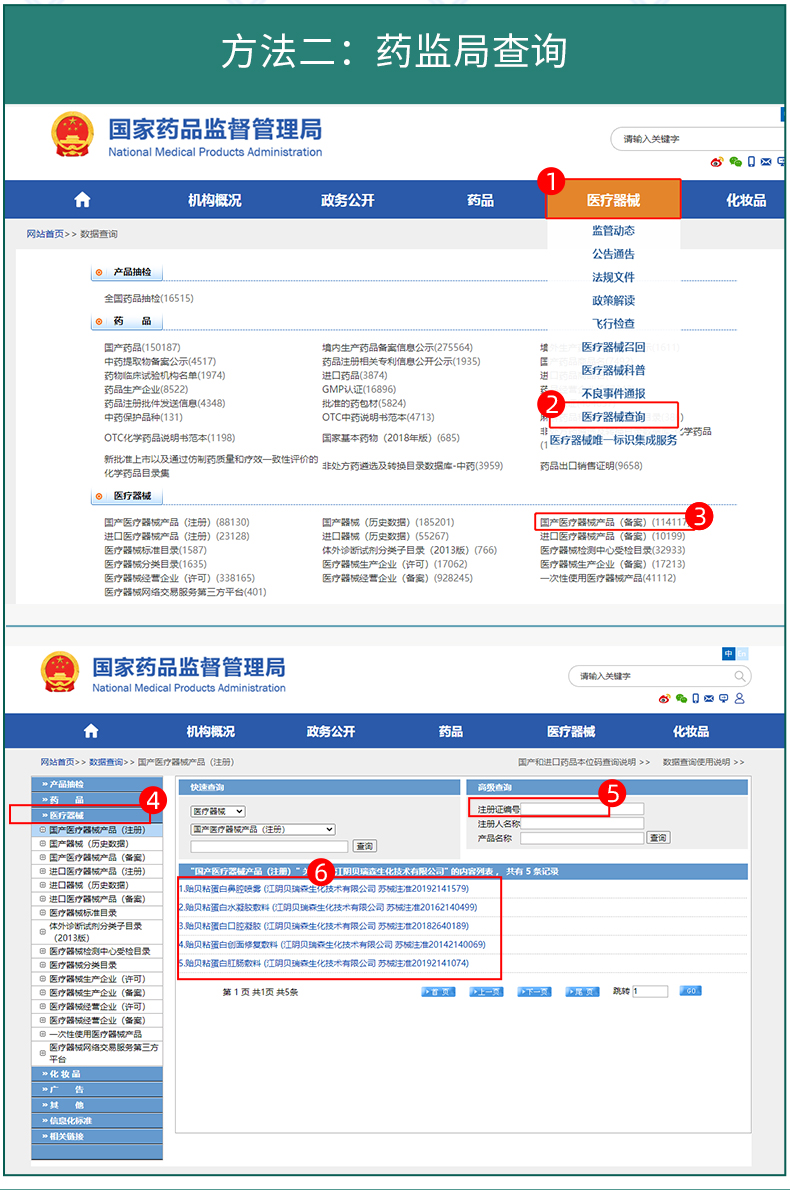790x1190 pixels.
Task: Focus the 产品名称 input field
Action: 582,838
